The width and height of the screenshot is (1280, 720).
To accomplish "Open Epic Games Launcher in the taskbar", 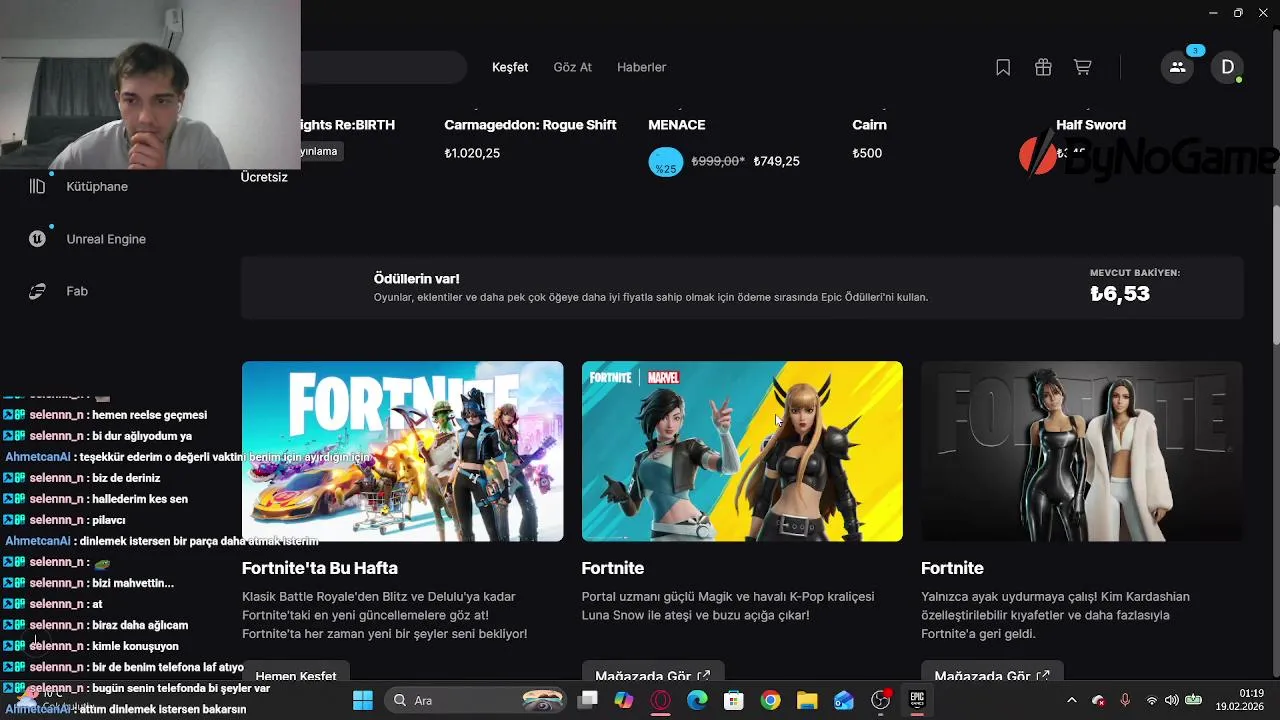I will [x=917, y=700].
